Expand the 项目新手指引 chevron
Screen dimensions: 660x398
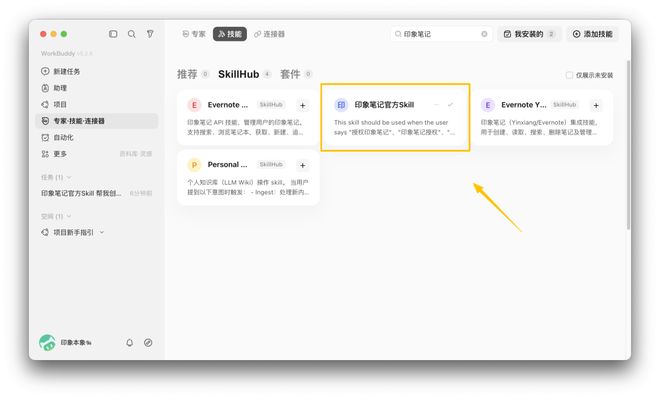(102, 232)
